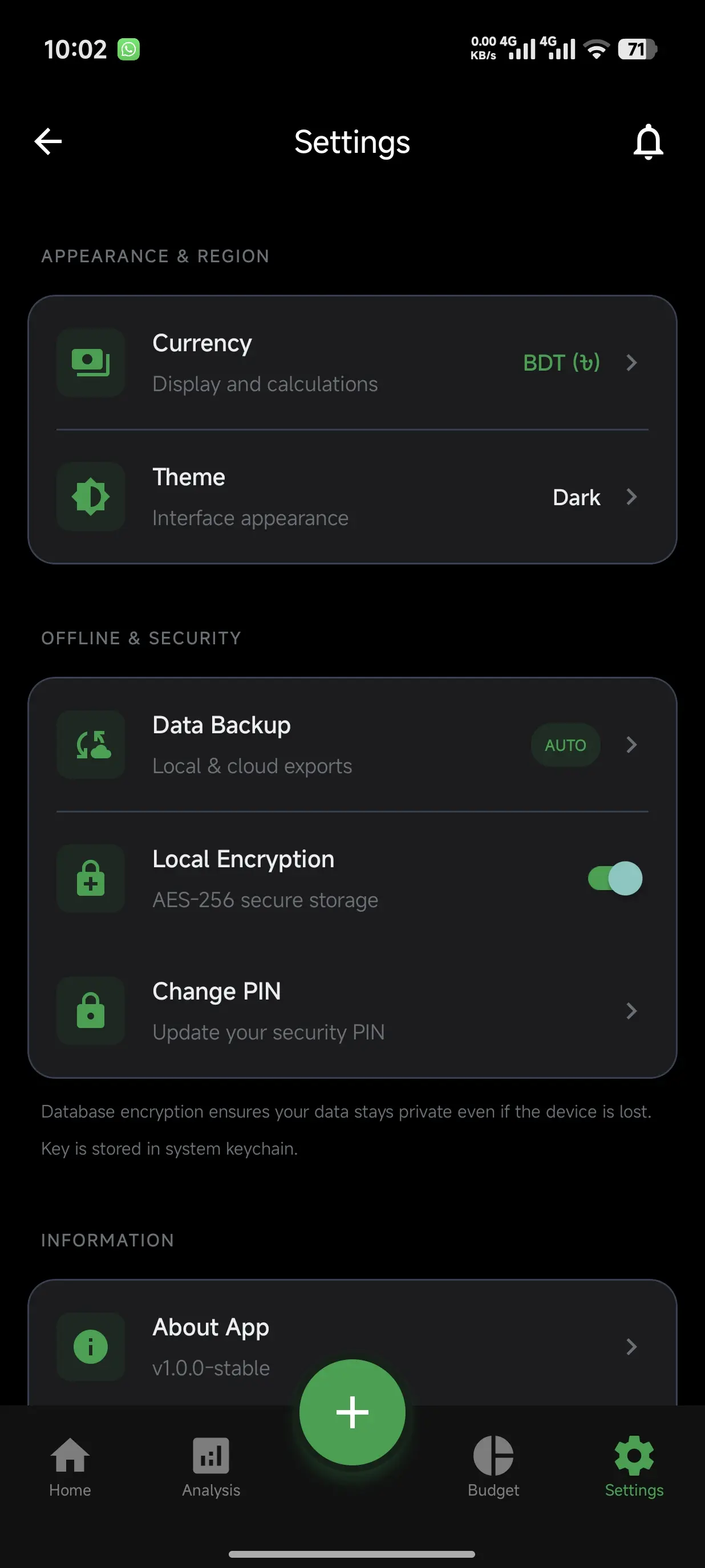Open About App via its chevron
705x1568 pixels.
pyautogui.click(x=632, y=1346)
